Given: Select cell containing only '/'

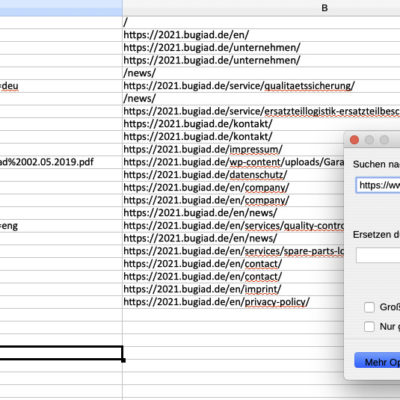Looking at the screenshot, I should pos(261,22).
